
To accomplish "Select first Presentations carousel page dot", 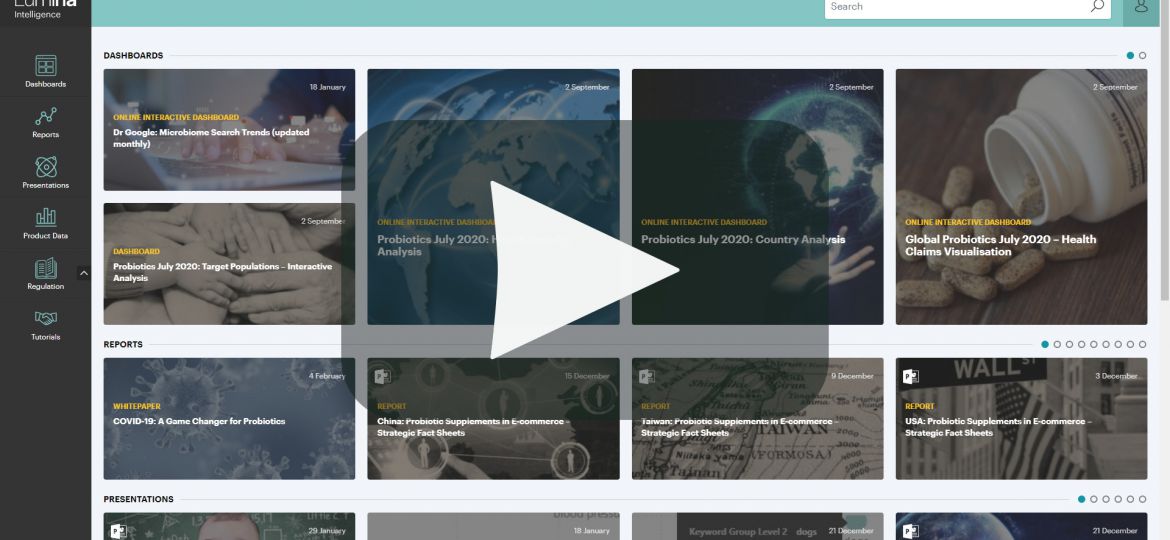I will tap(1081, 499).
